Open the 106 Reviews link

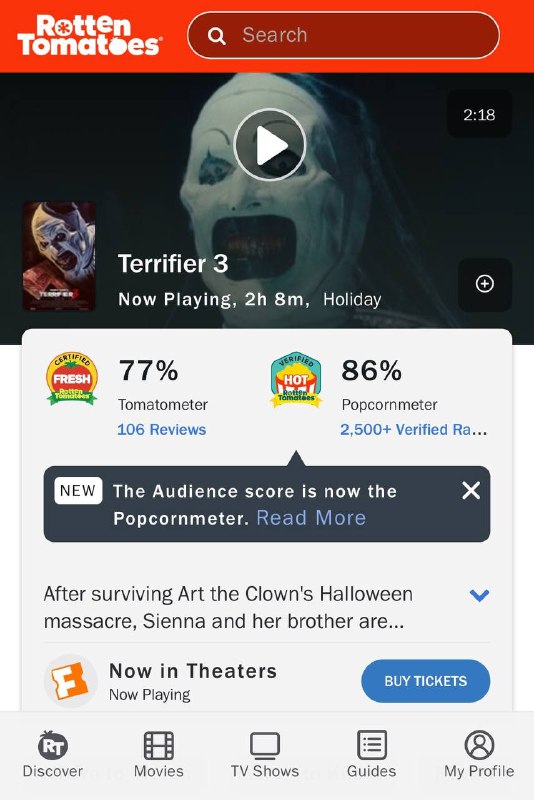(162, 430)
